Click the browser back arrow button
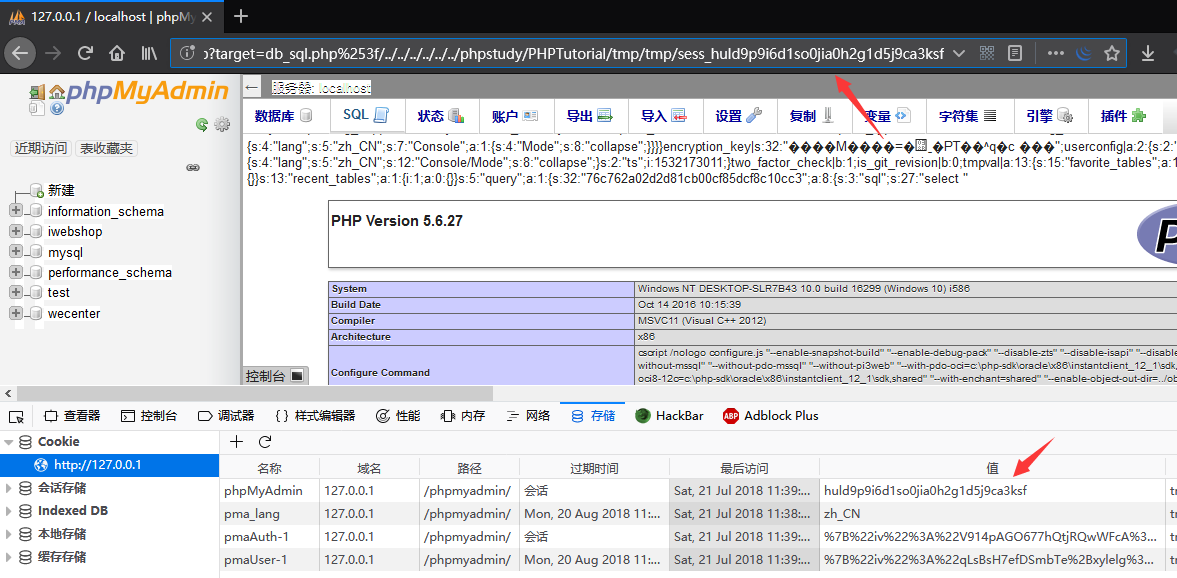This screenshot has width=1177, height=578. (x=20, y=53)
